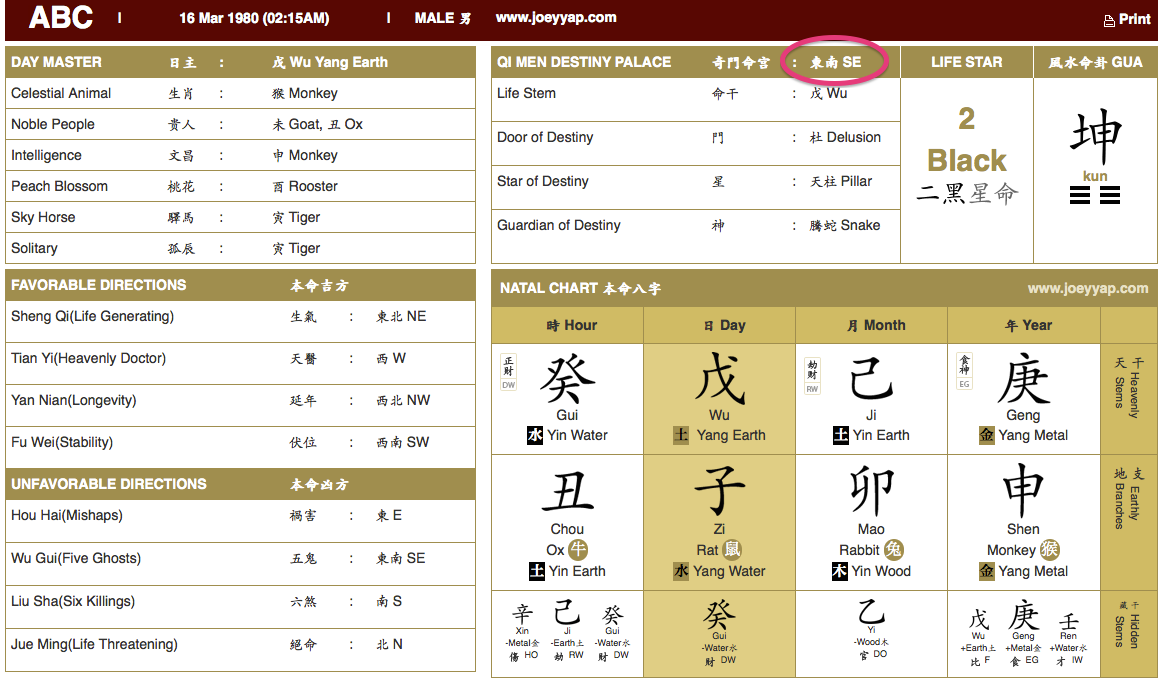Click Yan Nian(Longevity) row

click(x=240, y=406)
